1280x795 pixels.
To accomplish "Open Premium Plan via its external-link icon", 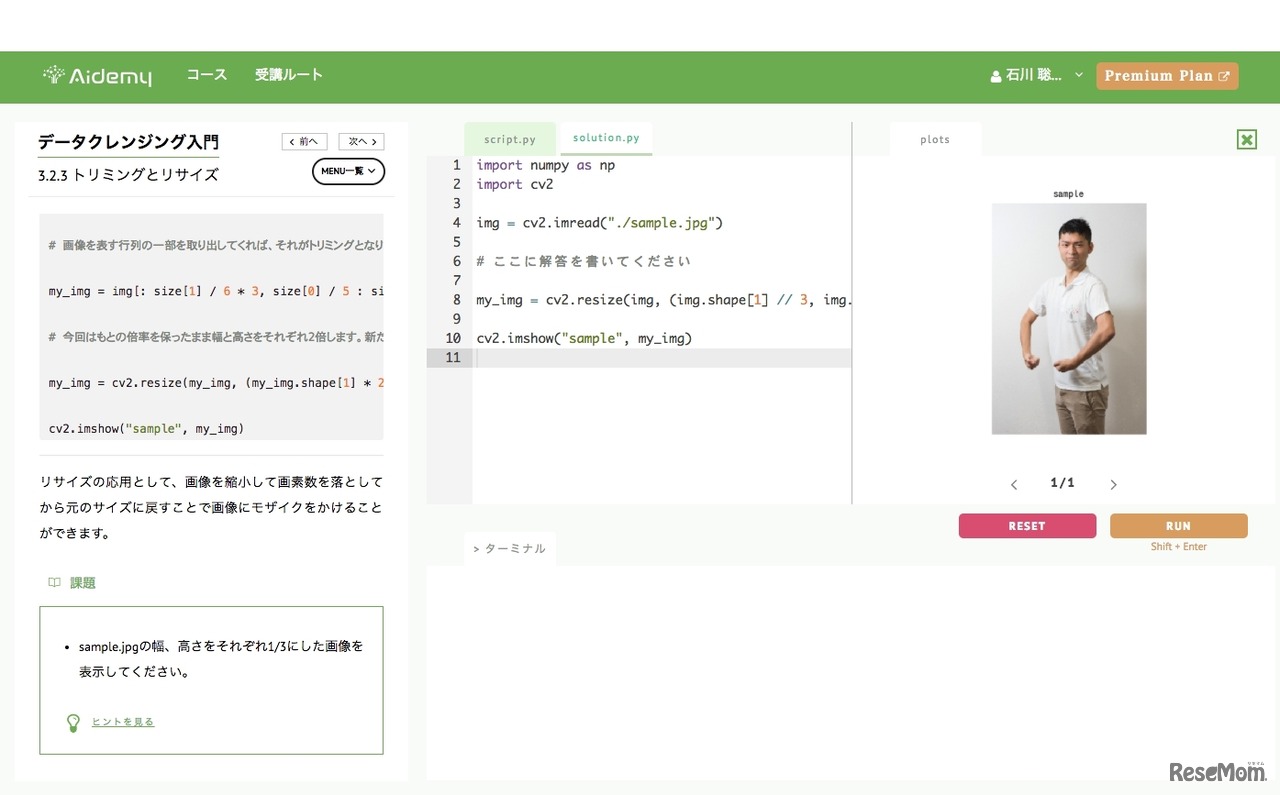I will (x=1224, y=75).
